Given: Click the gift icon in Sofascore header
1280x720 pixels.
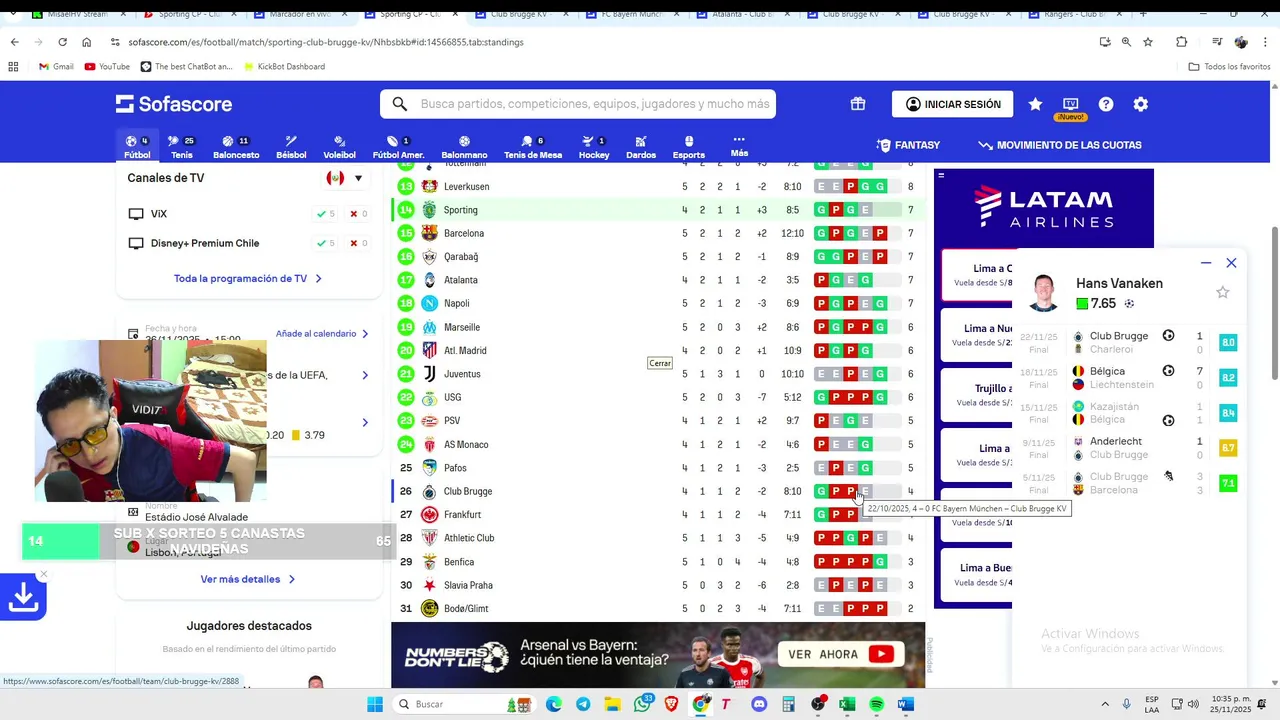Looking at the screenshot, I should click(x=858, y=104).
